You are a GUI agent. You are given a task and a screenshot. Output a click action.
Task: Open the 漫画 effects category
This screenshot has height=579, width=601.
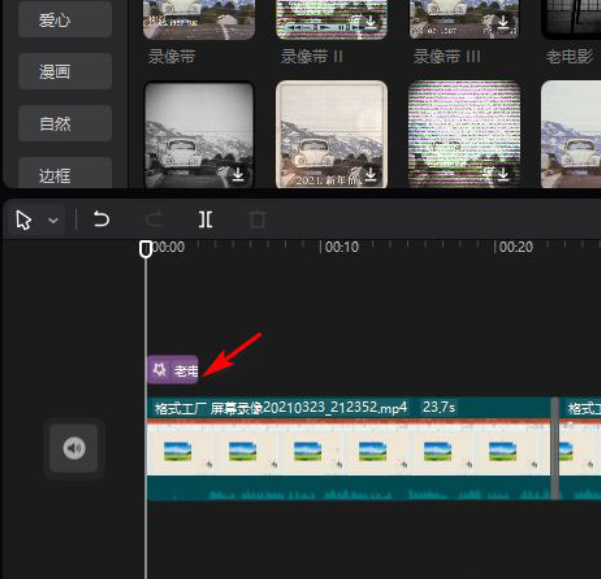coord(65,71)
